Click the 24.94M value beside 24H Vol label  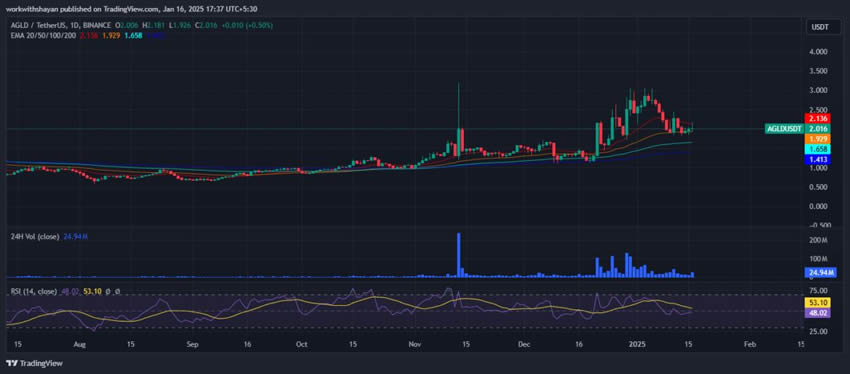click(x=75, y=236)
